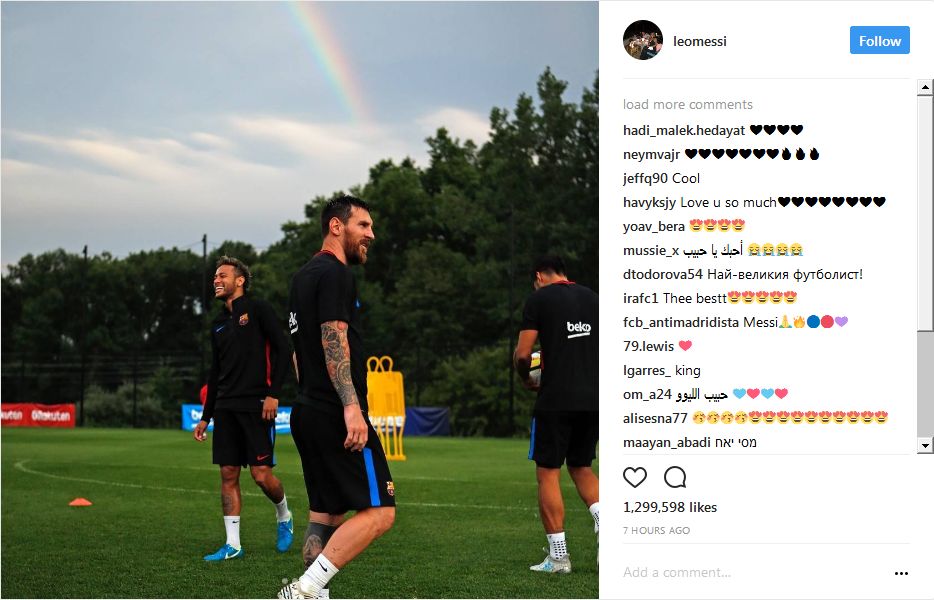The width and height of the screenshot is (934, 600).
Task: Open hadi_malek.hedayat's profile
Action: click(684, 130)
